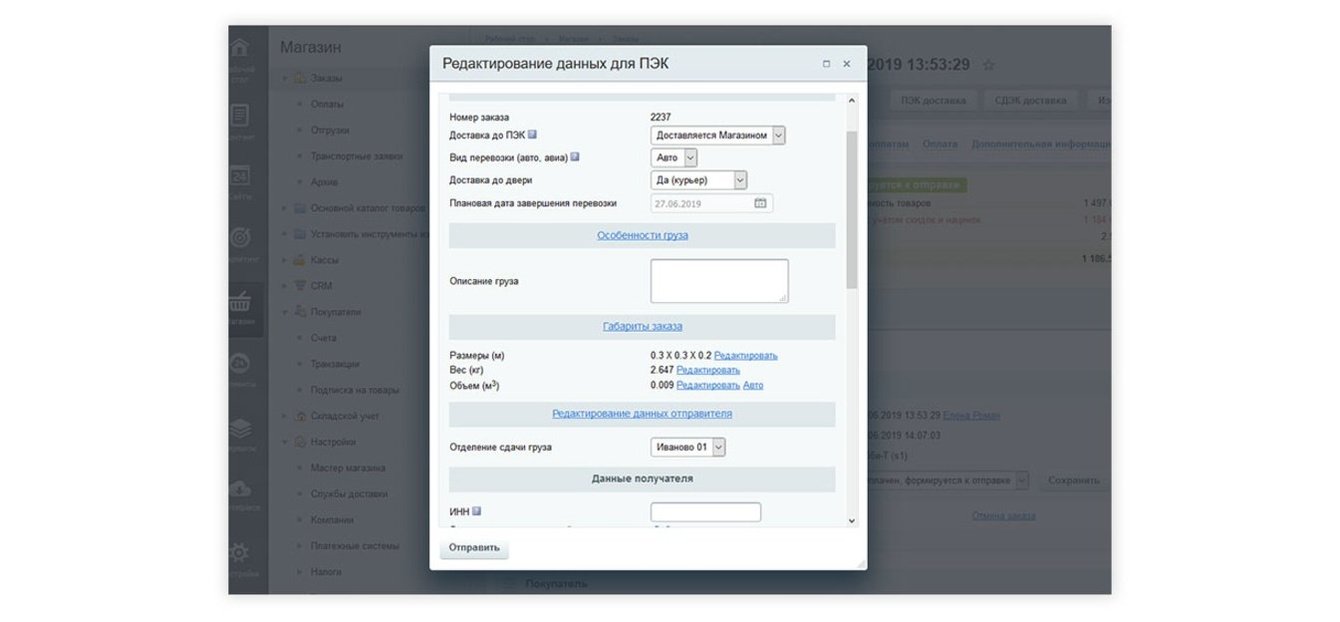Select Оплаты in the sidebar tree
This screenshot has width=1340, height=622.
(327, 104)
